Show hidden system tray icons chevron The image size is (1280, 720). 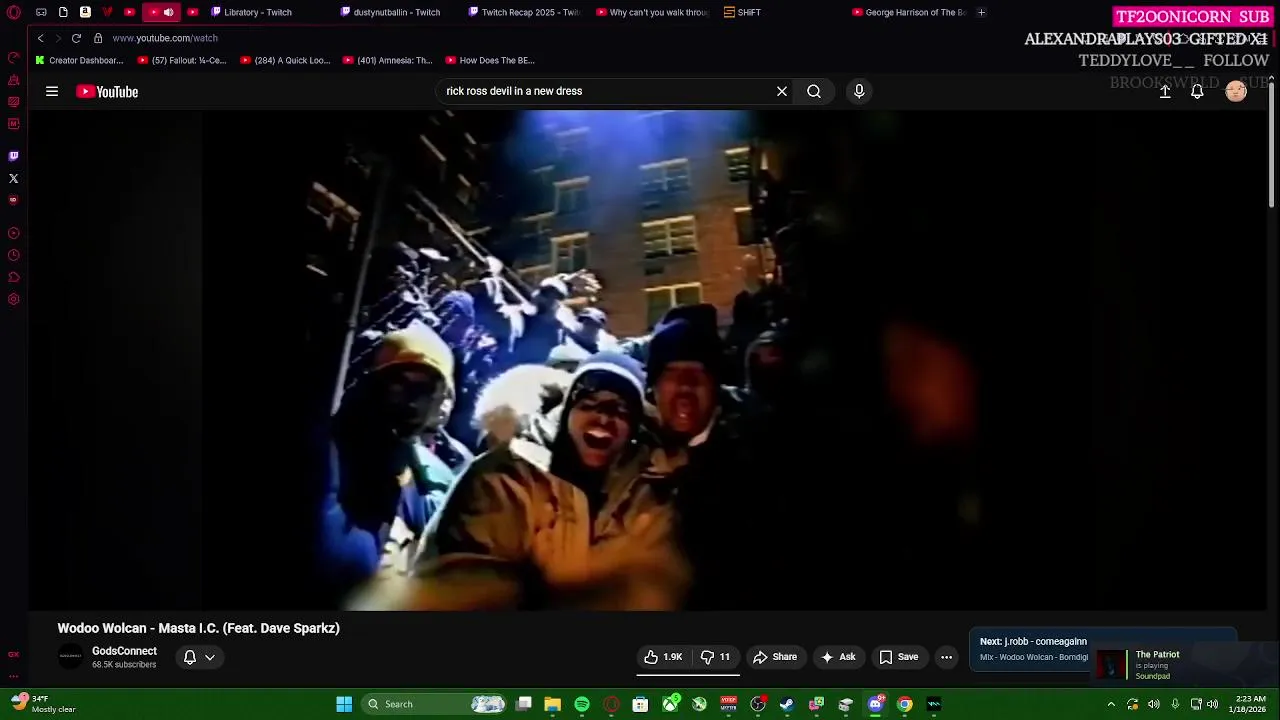pos(1111,704)
